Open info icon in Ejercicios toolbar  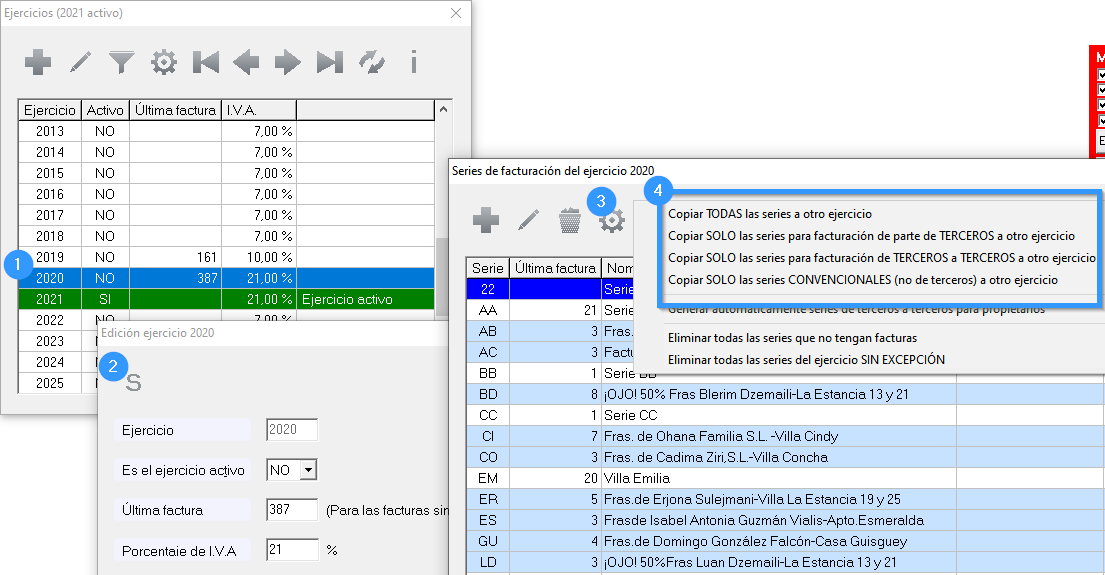tap(413, 63)
